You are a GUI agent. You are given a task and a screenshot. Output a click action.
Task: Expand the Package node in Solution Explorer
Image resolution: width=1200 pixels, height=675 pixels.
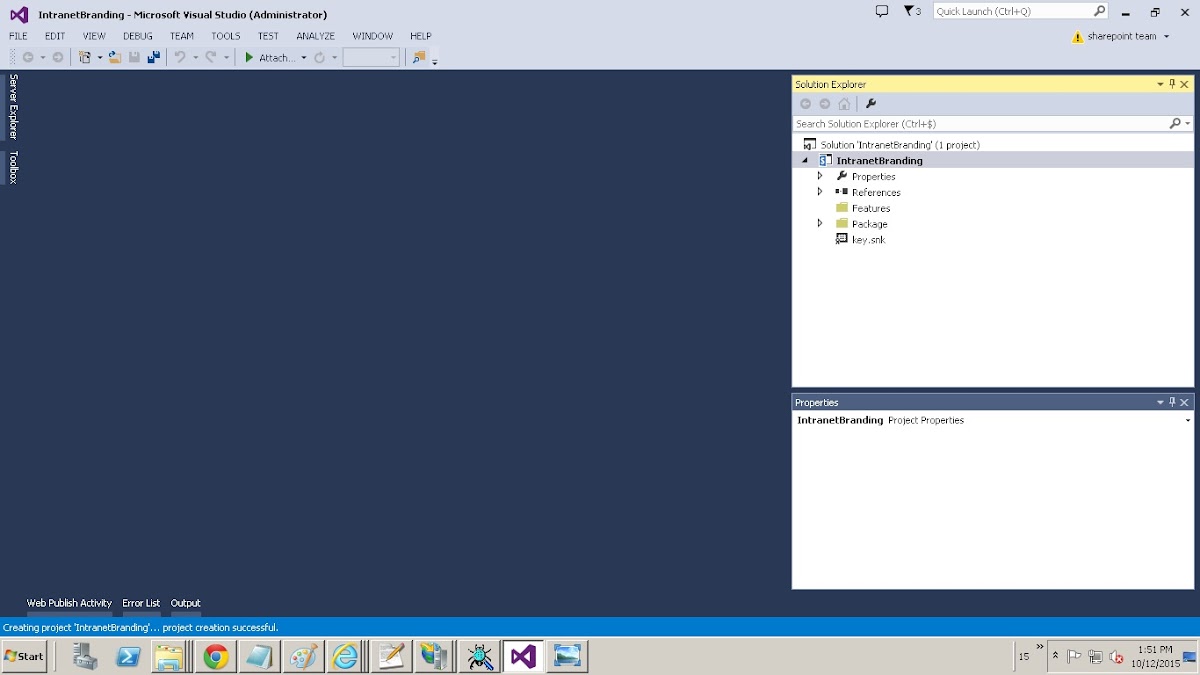[x=820, y=224]
